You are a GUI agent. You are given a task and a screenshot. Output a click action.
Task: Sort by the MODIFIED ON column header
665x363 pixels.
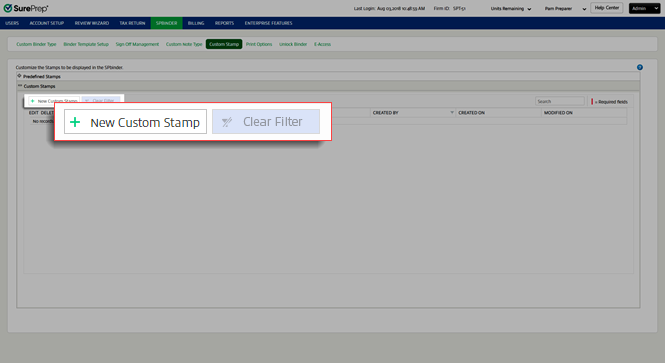tap(558, 113)
